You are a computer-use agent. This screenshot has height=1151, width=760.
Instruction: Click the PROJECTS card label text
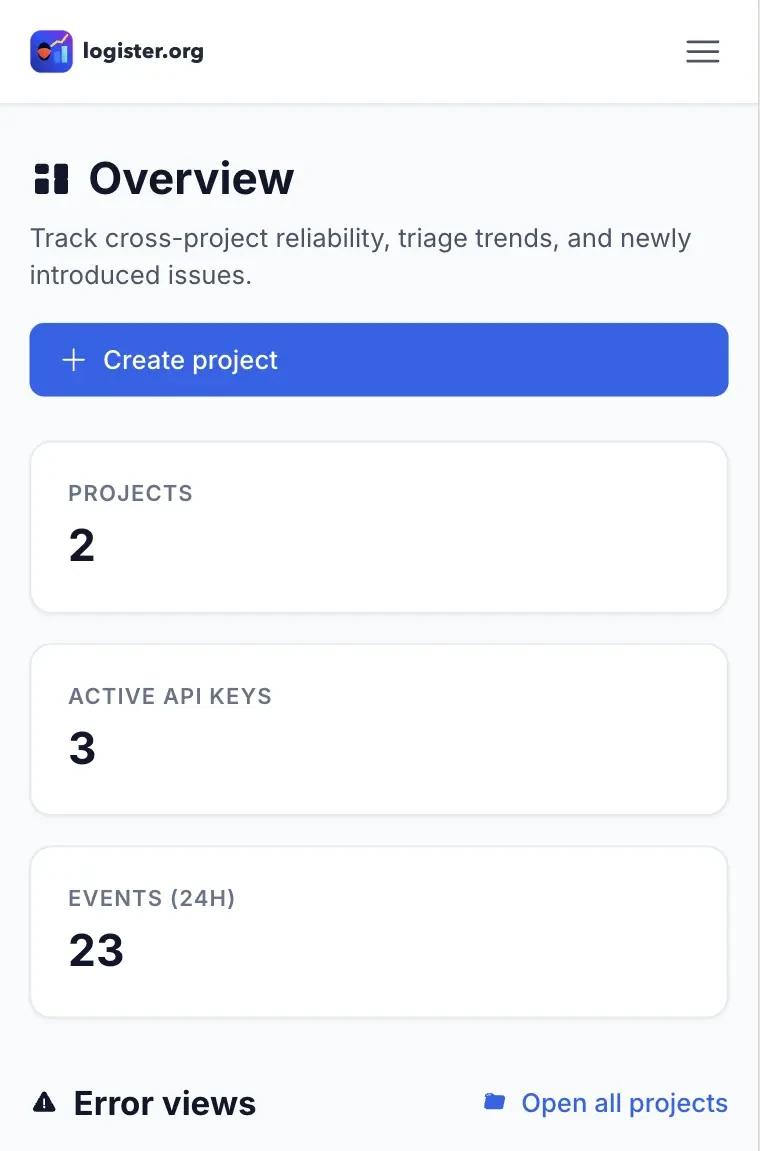point(130,493)
